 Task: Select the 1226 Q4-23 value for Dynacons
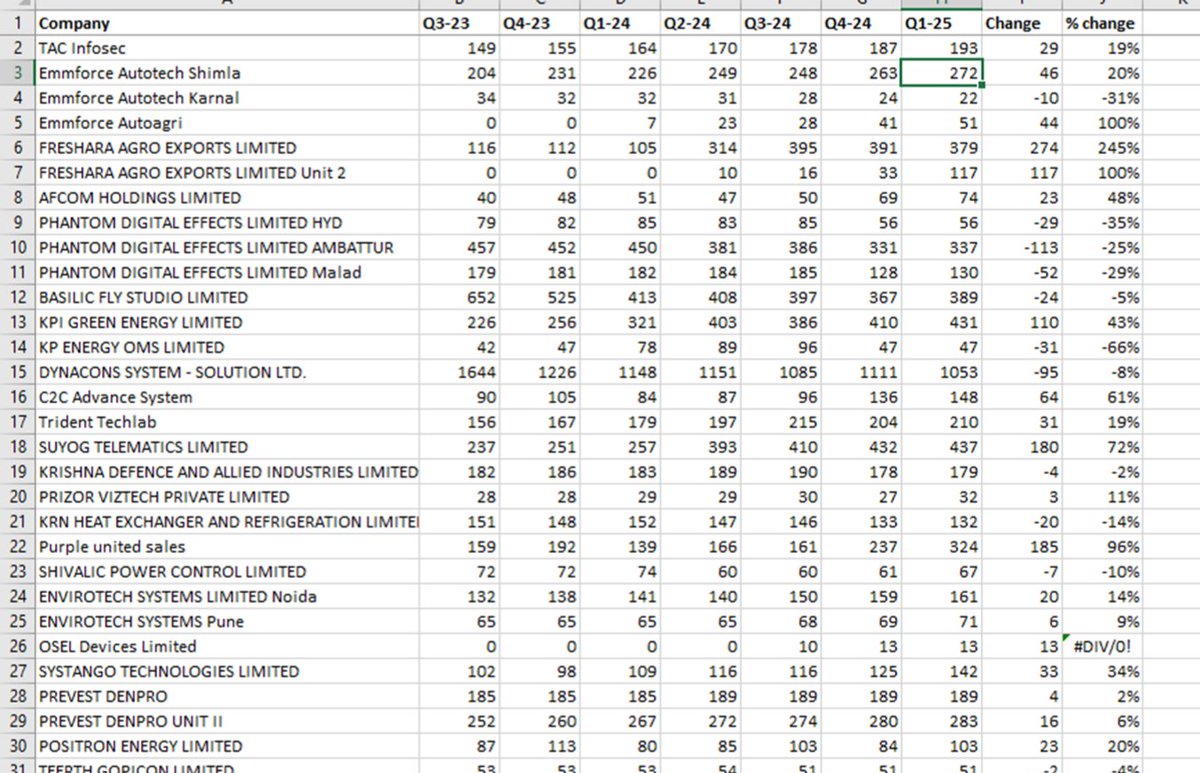540,372
